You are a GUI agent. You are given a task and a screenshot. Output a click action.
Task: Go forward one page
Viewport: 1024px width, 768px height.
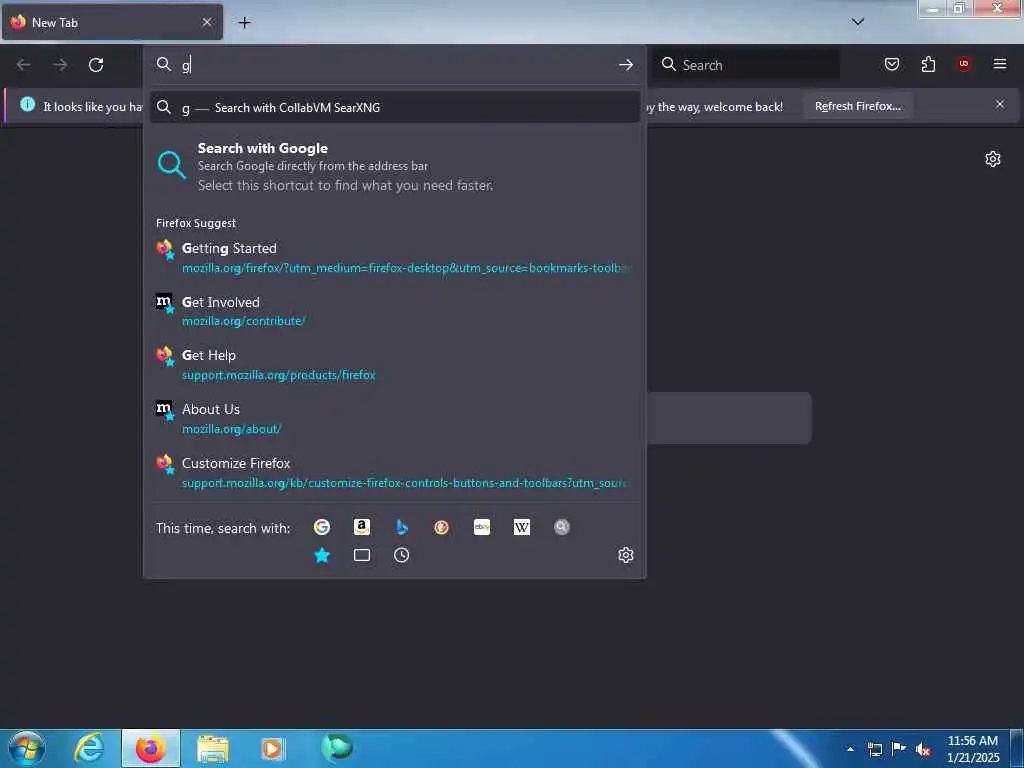tap(60, 65)
